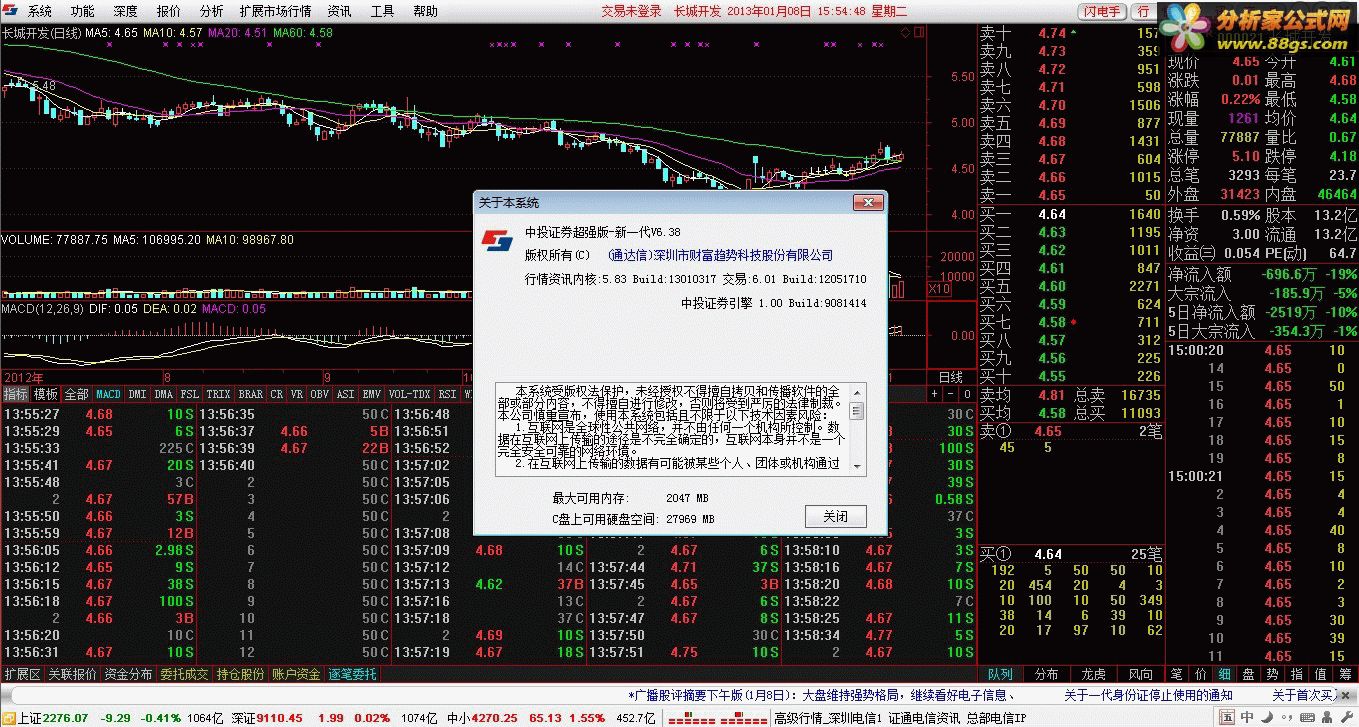Click the 日线 period label under the chart
The image size is (1359, 727).
pos(950,378)
